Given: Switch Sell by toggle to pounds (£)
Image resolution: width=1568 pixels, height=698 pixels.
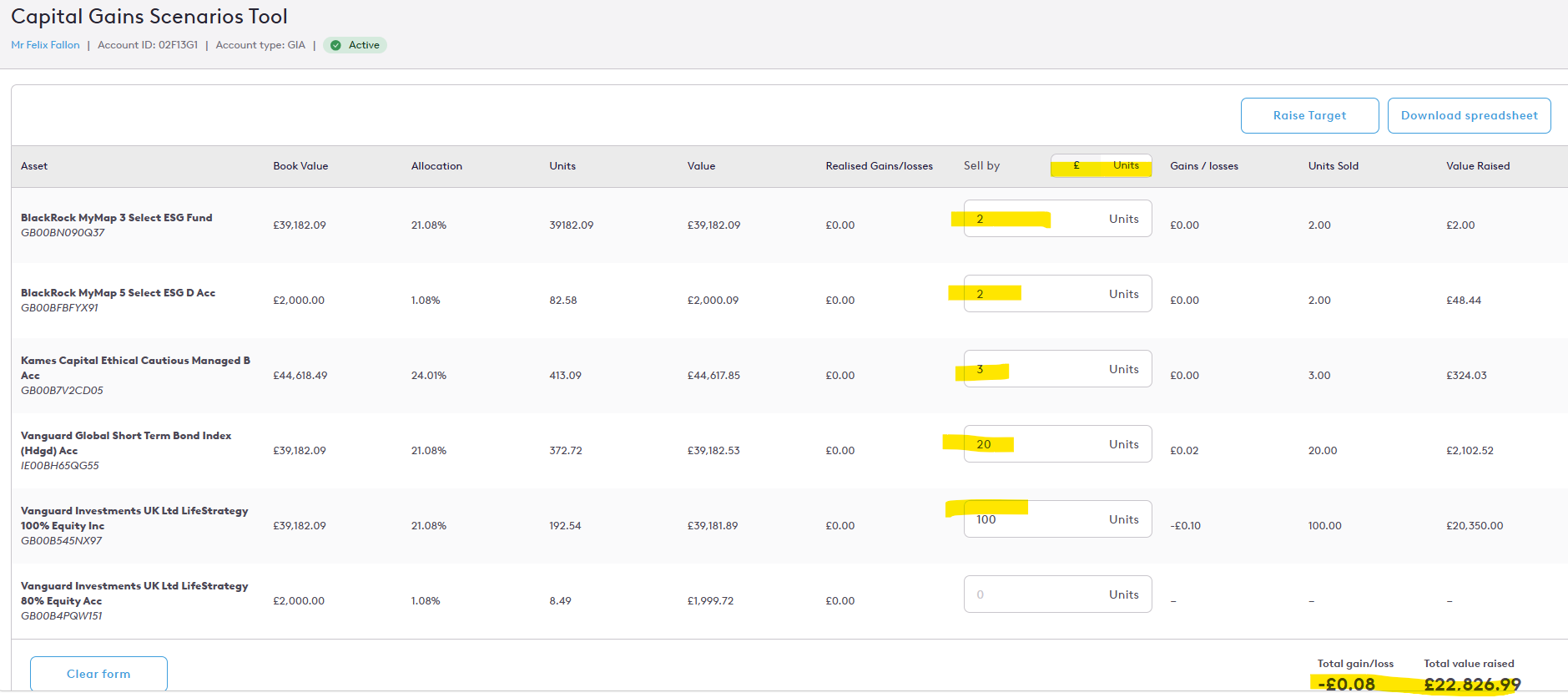Looking at the screenshot, I should pyautogui.click(x=1076, y=165).
